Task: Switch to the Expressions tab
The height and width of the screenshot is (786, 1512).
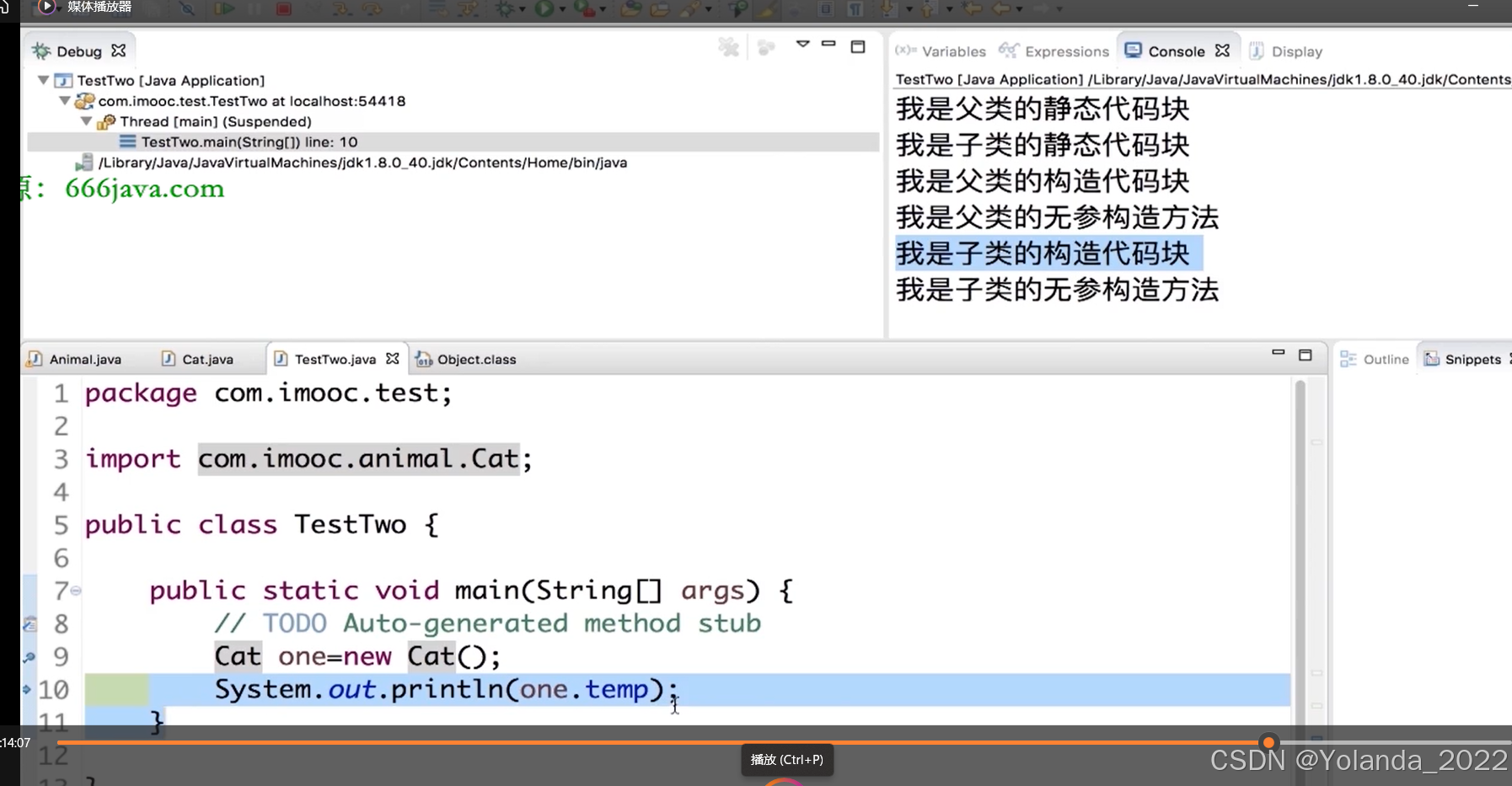Action: click(x=1054, y=51)
